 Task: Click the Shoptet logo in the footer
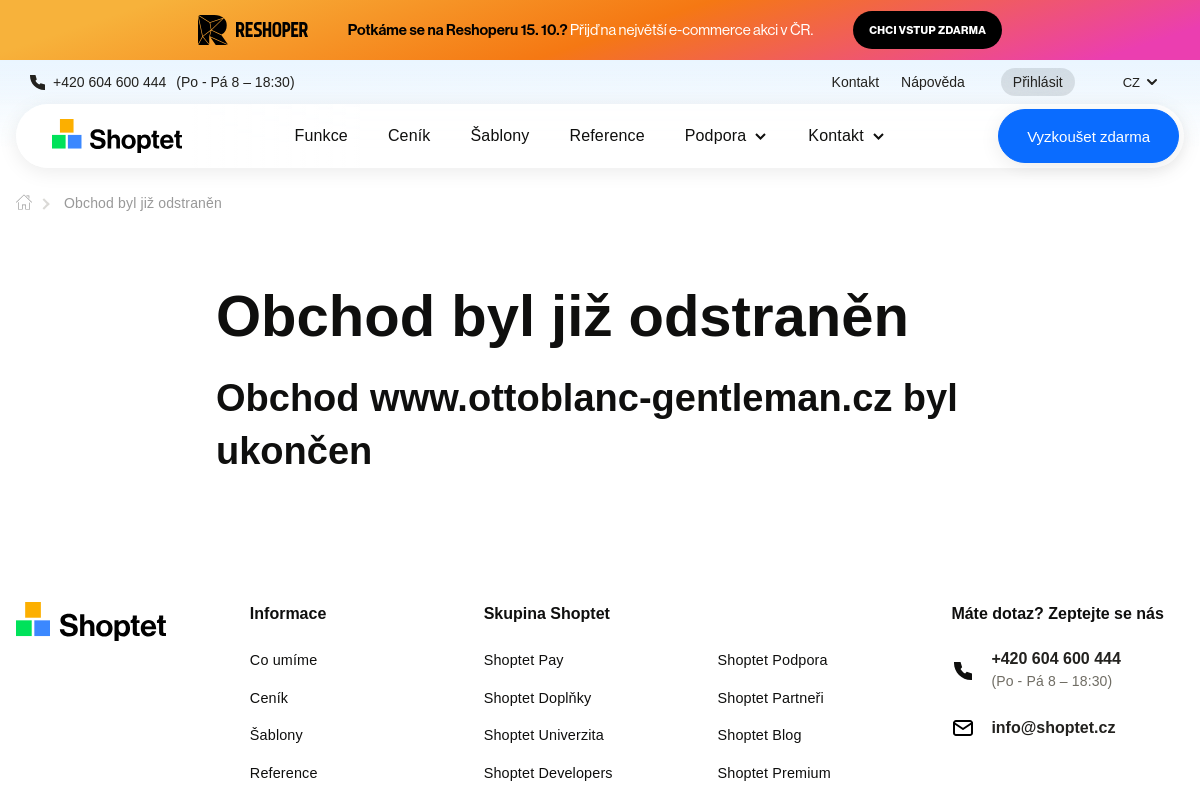(91, 621)
